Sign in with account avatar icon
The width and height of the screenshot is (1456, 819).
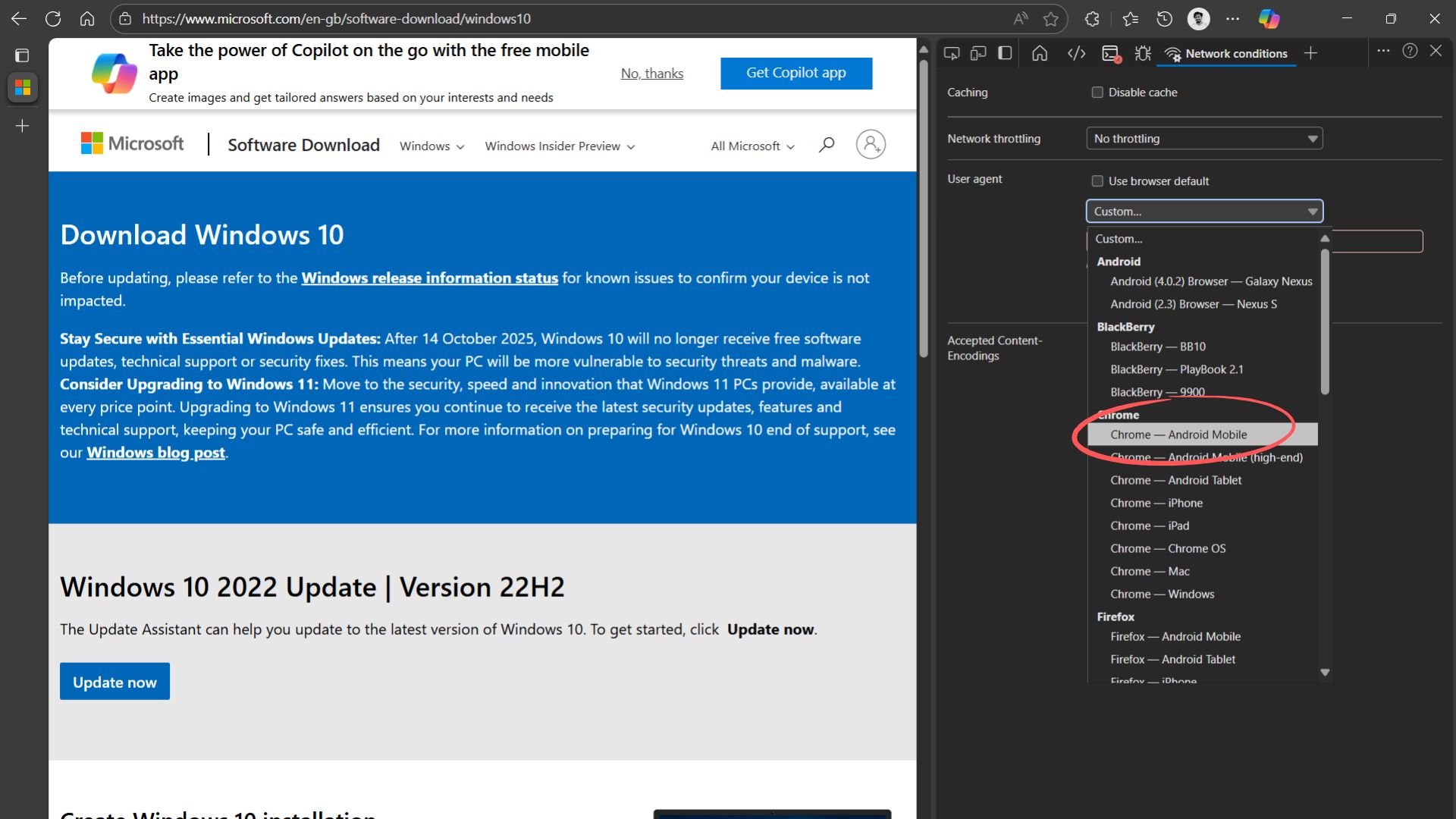coord(871,144)
